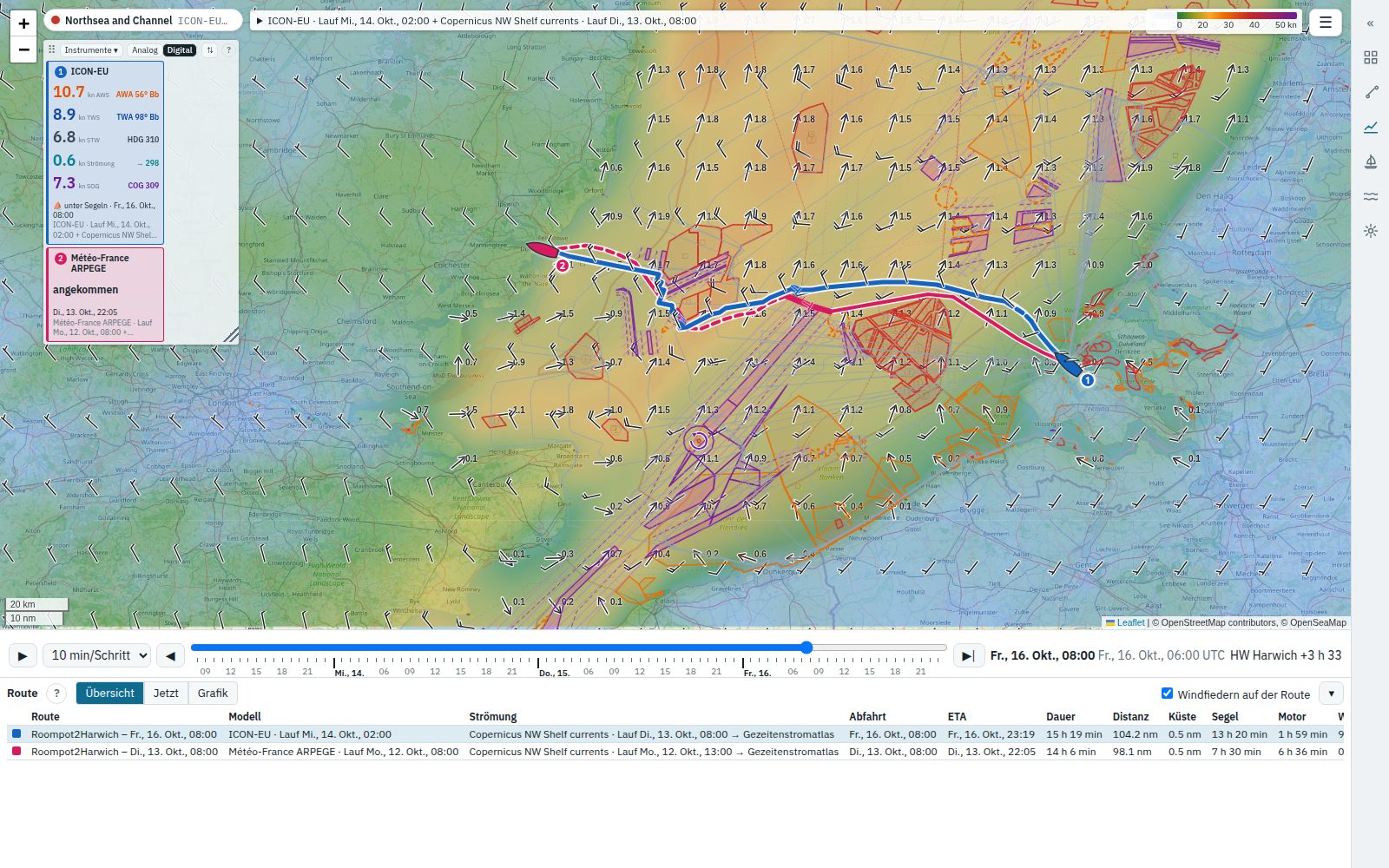Open the 10 min/Schritt step dropdown

(97, 655)
